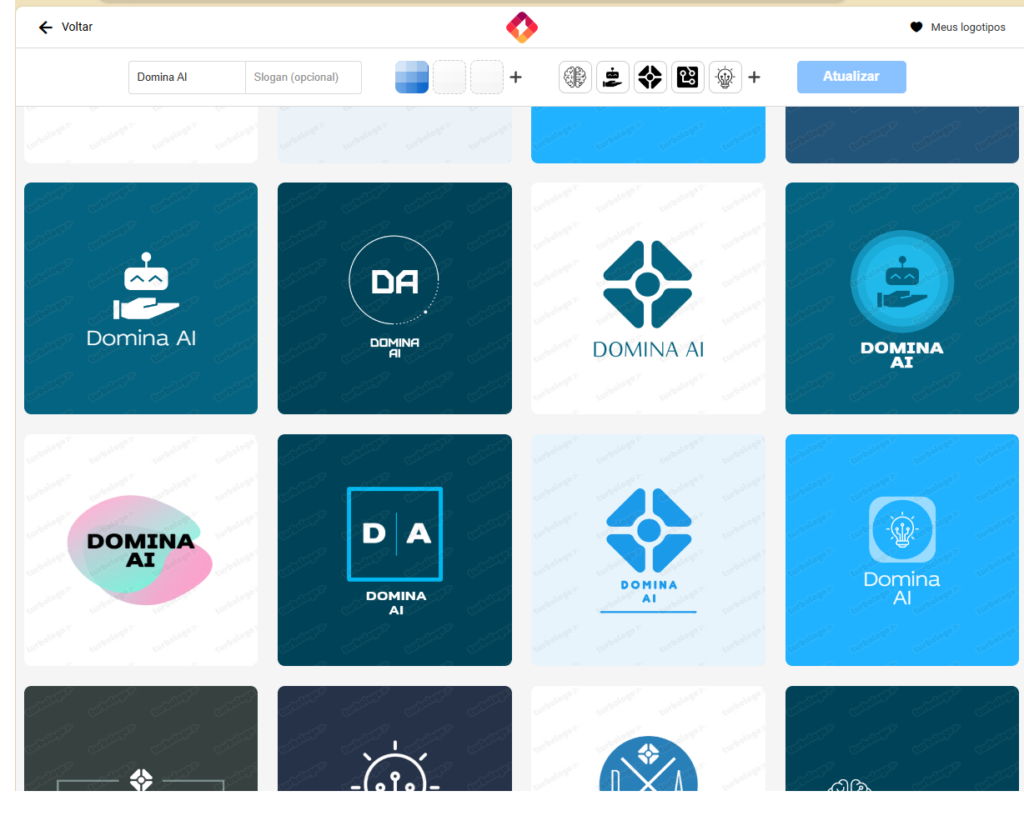Pick the light blue lightbulb Domina AI logo
Image resolution: width=1024 pixels, height=816 pixels.
tap(902, 550)
